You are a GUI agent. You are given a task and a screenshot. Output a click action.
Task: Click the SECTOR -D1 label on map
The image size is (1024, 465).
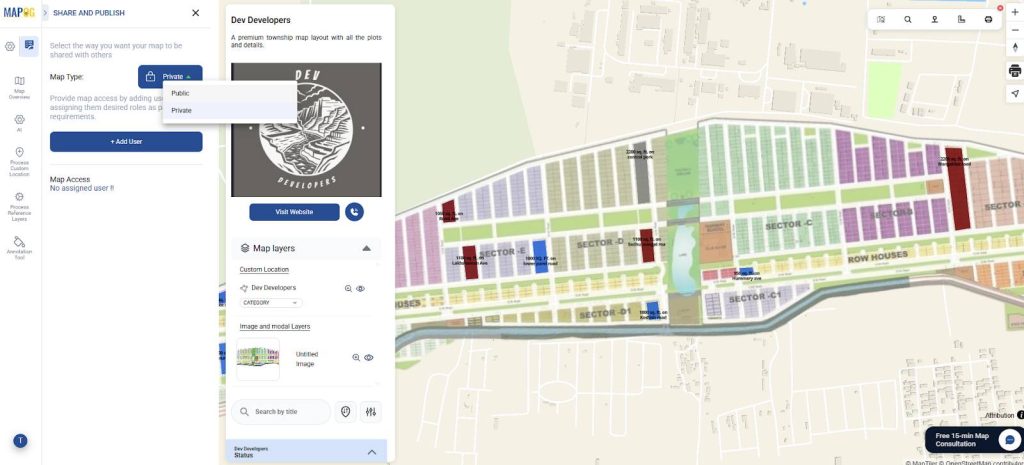[x=605, y=314]
